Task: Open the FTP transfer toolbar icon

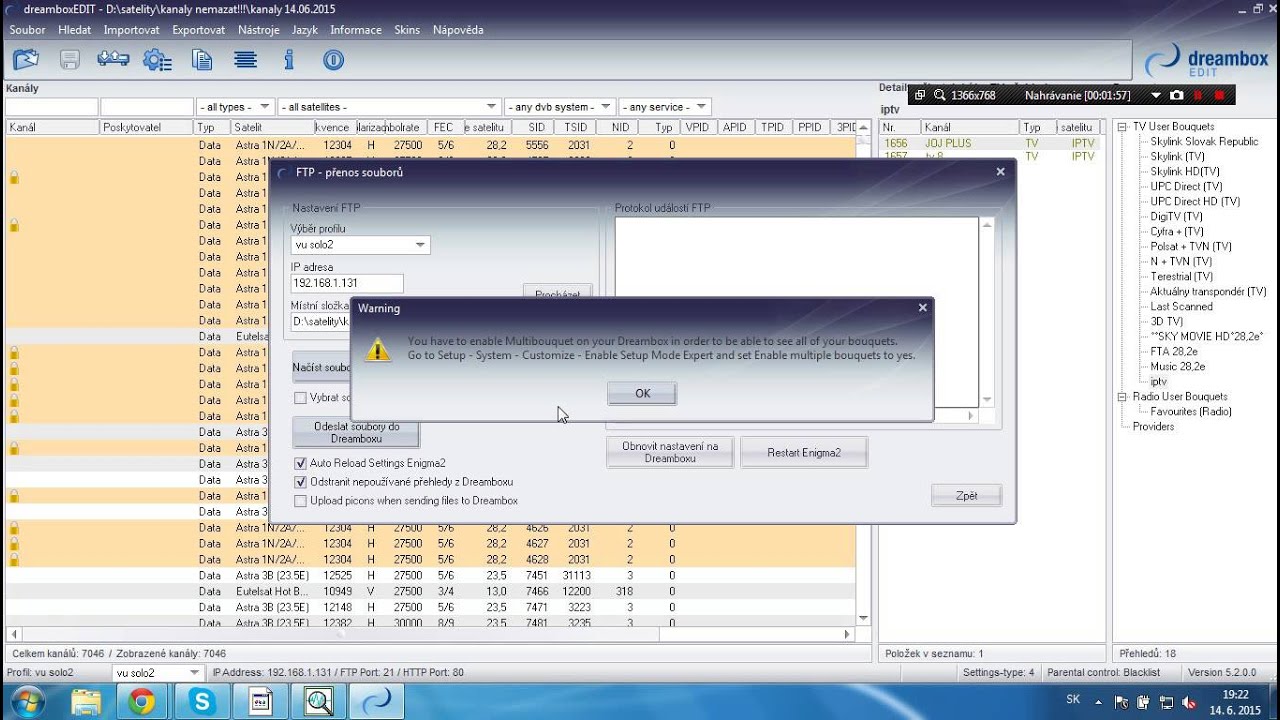Action: click(x=113, y=60)
